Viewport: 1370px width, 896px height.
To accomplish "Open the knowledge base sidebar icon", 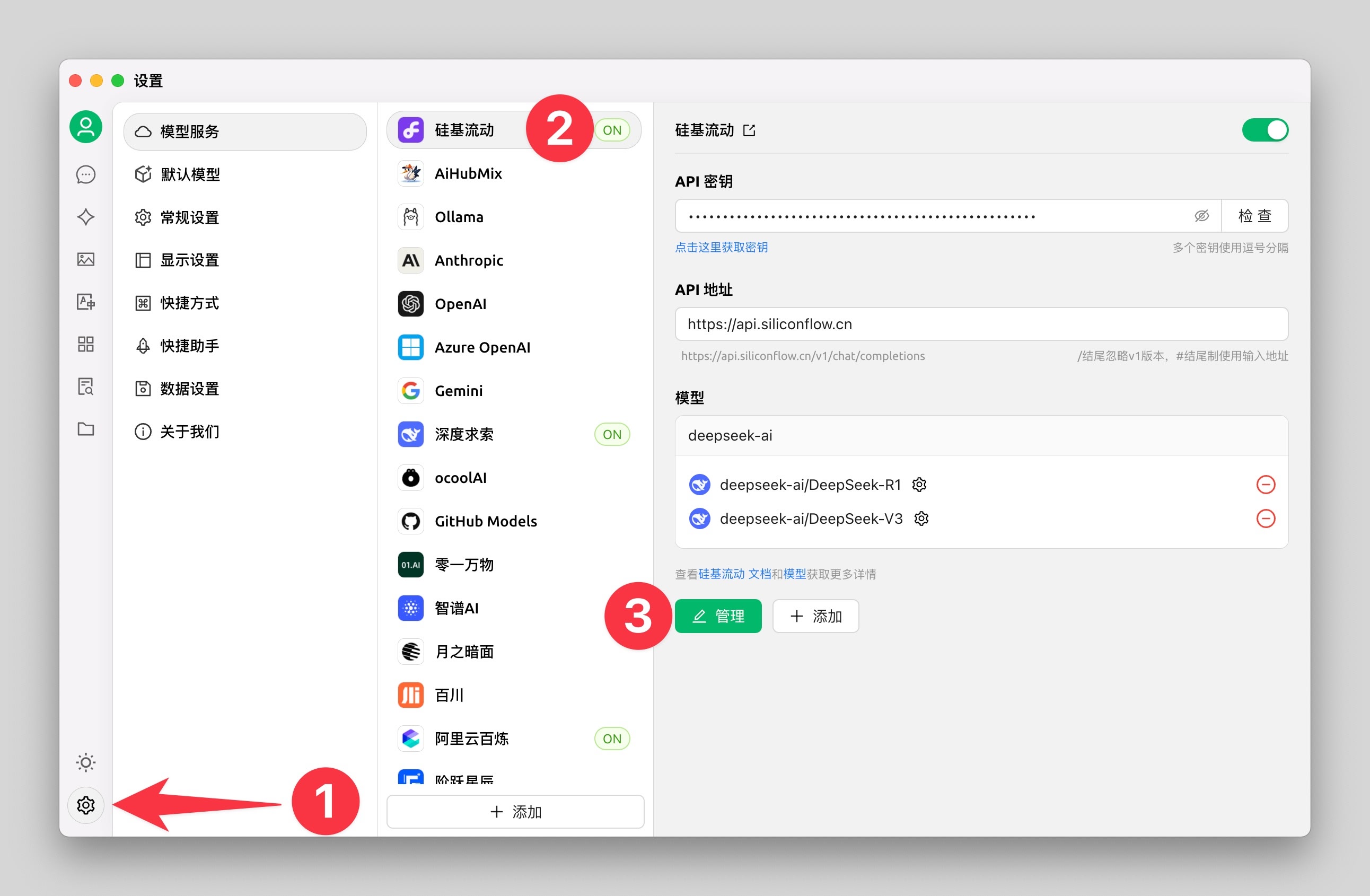I will click(86, 386).
